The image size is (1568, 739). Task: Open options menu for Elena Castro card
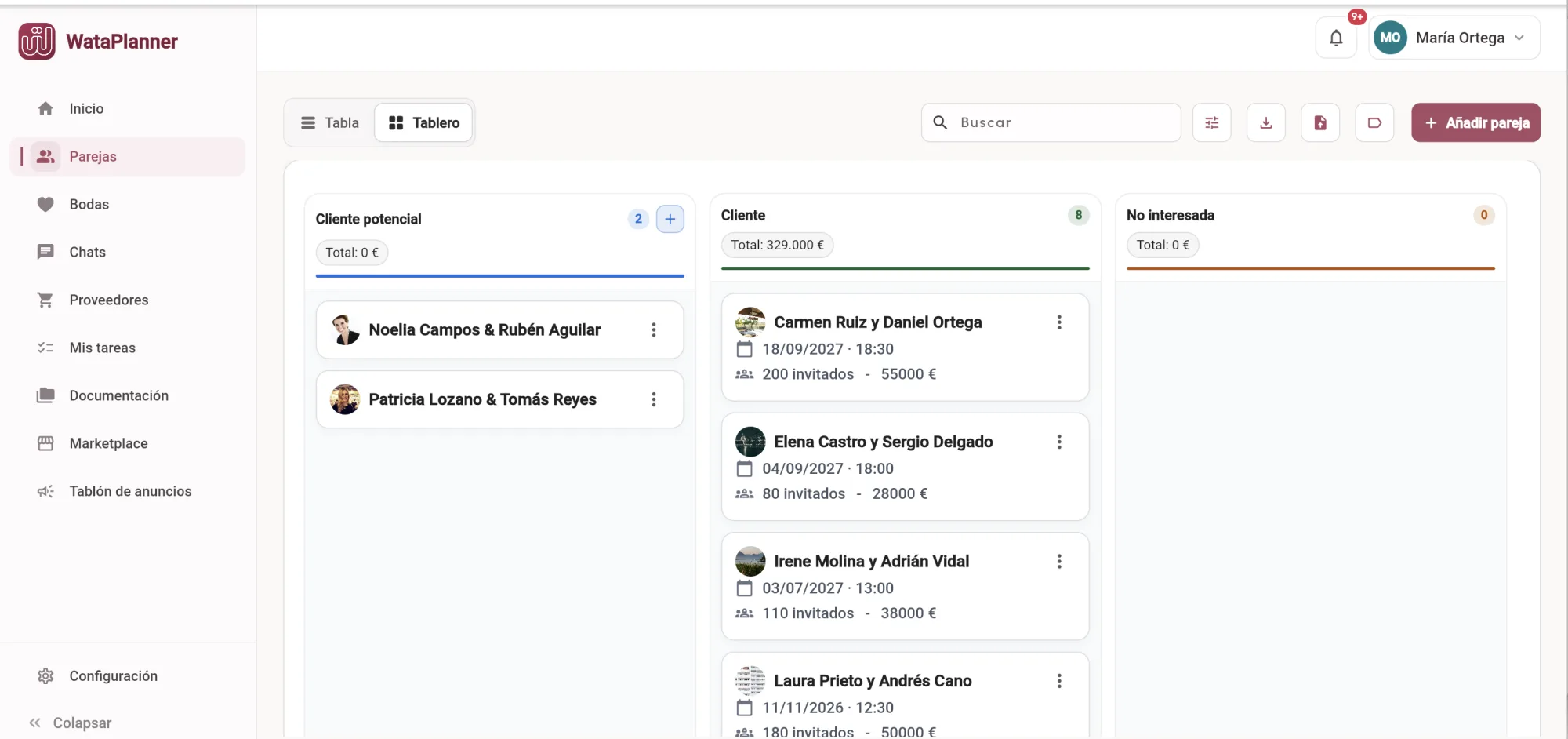[1059, 442]
